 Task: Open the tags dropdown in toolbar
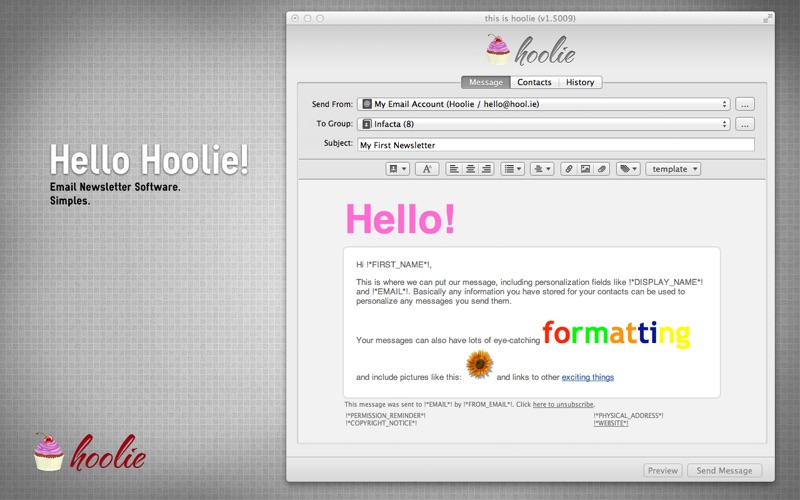628,169
